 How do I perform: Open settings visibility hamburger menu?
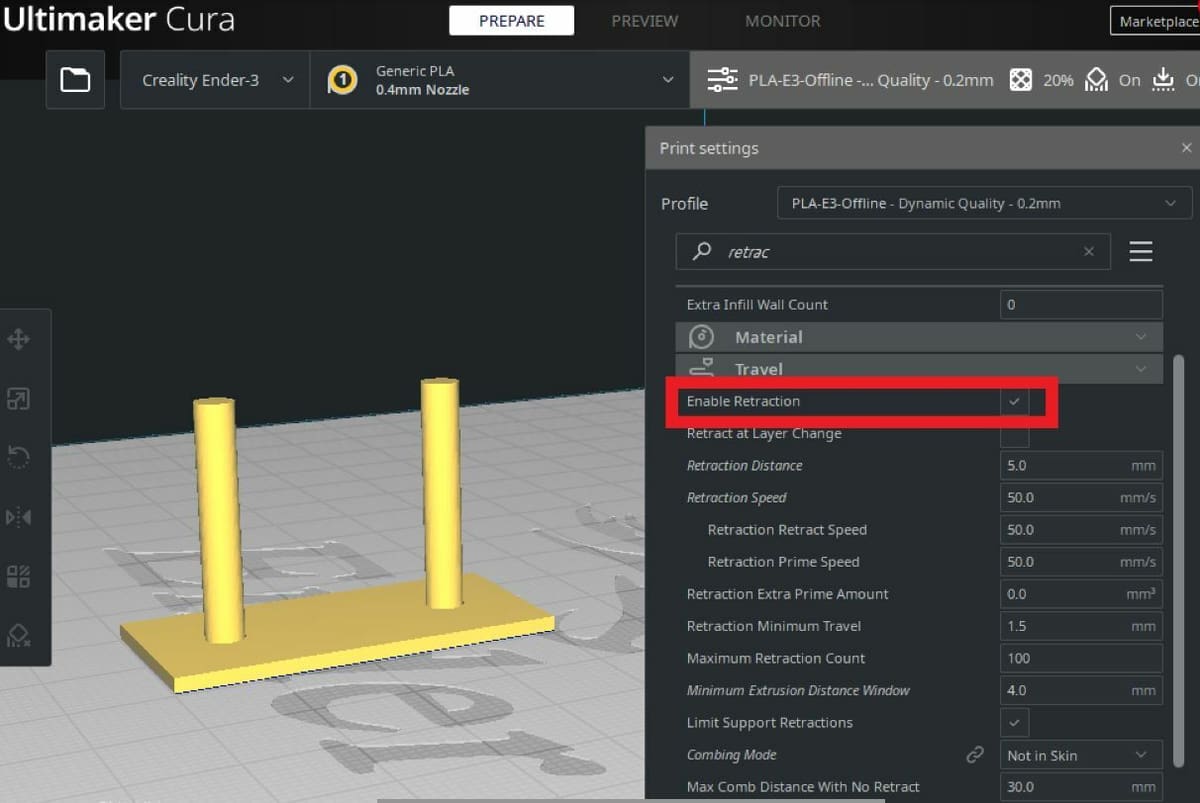[x=1141, y=252]
